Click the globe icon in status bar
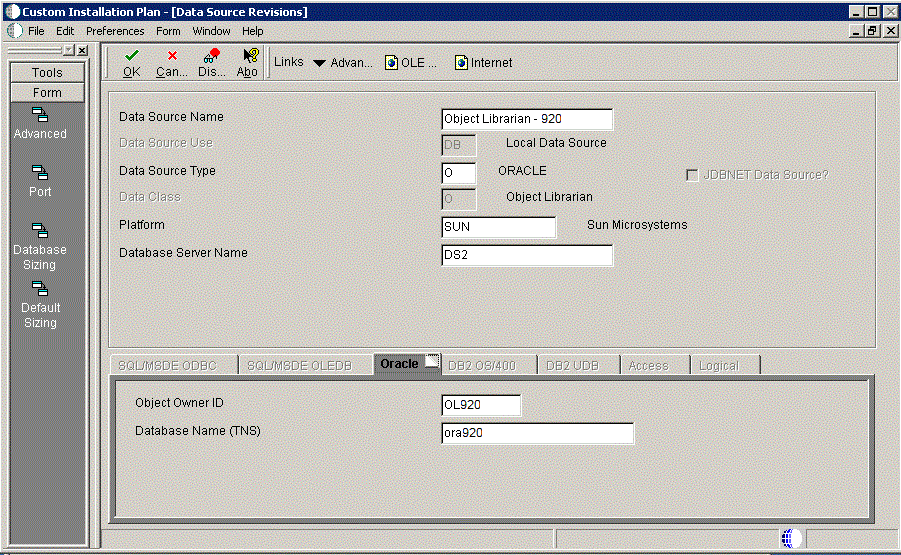 pyautogui.click(x=790, y=538)
